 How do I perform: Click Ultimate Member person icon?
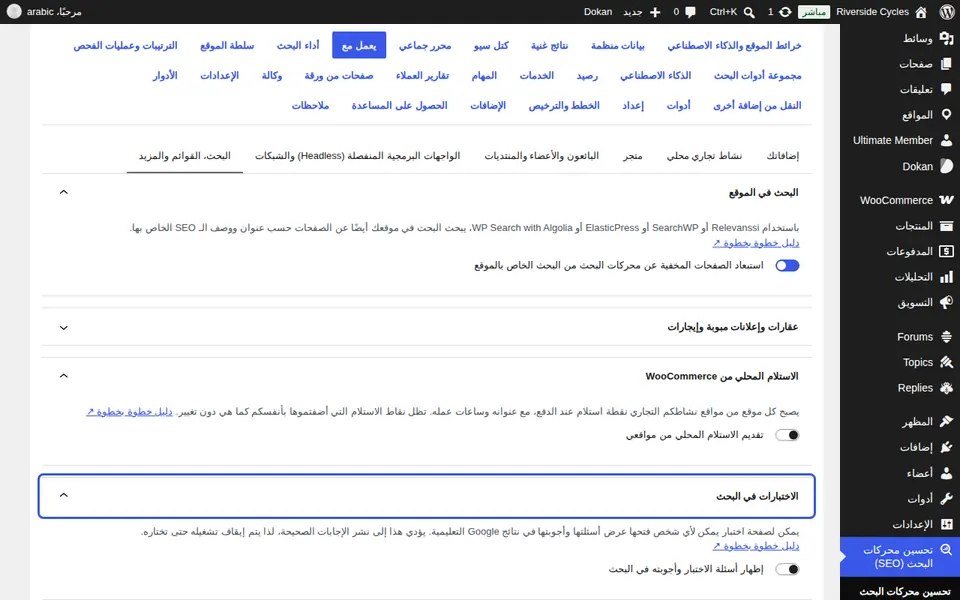[946, 140]
